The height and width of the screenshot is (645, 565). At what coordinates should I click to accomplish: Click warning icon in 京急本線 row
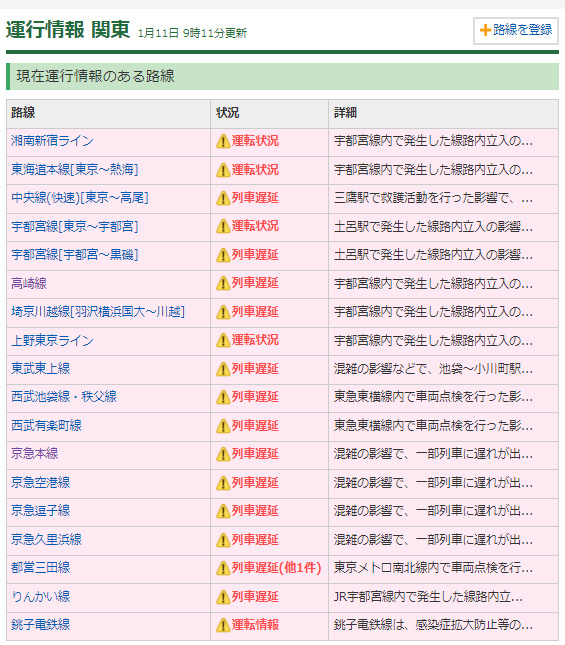223,454
